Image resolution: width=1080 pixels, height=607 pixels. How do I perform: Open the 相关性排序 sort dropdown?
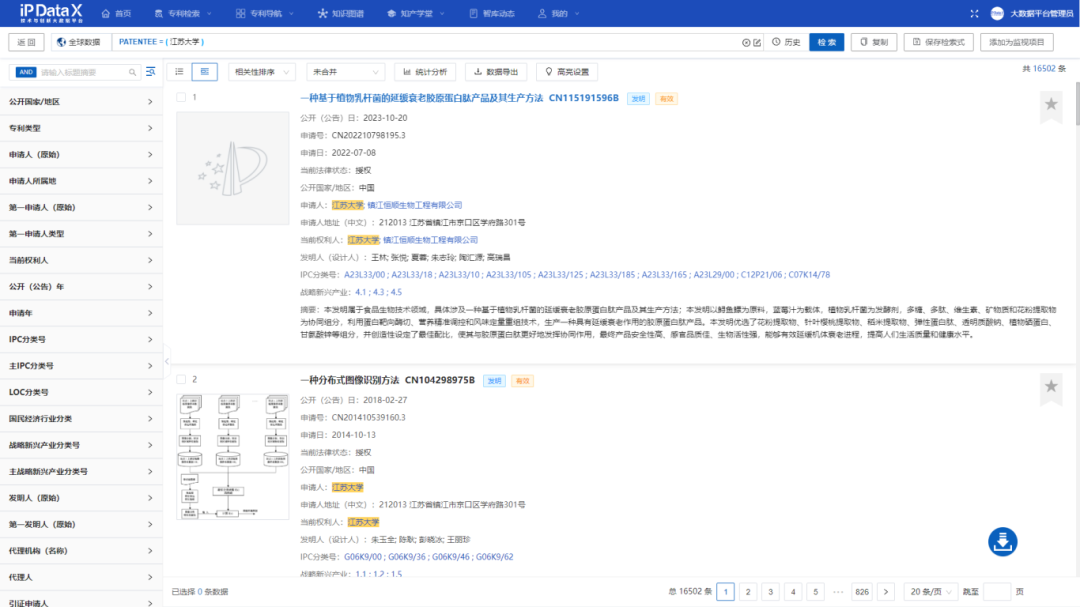tap(261, 72)
